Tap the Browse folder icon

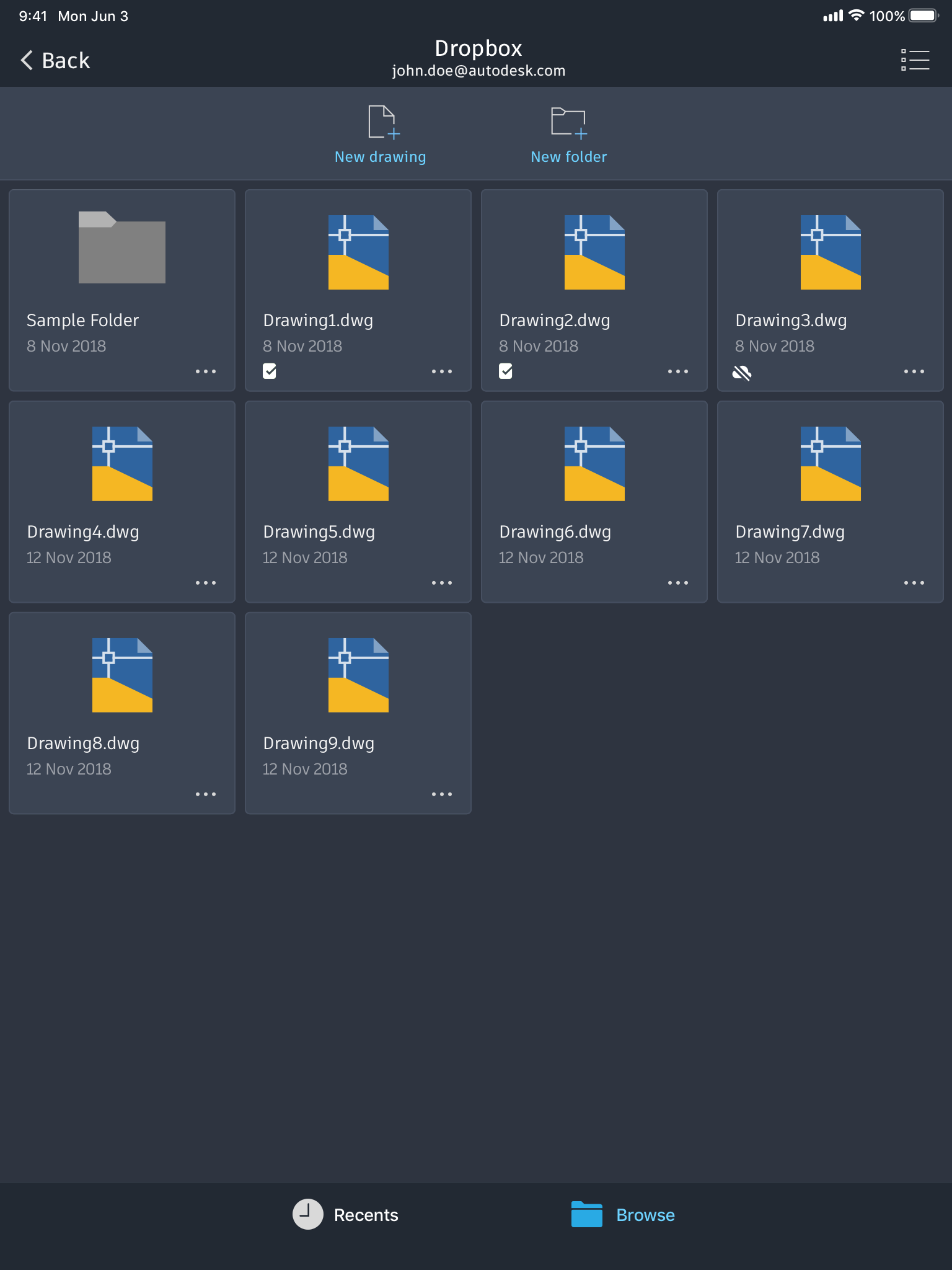[586, 1214]
